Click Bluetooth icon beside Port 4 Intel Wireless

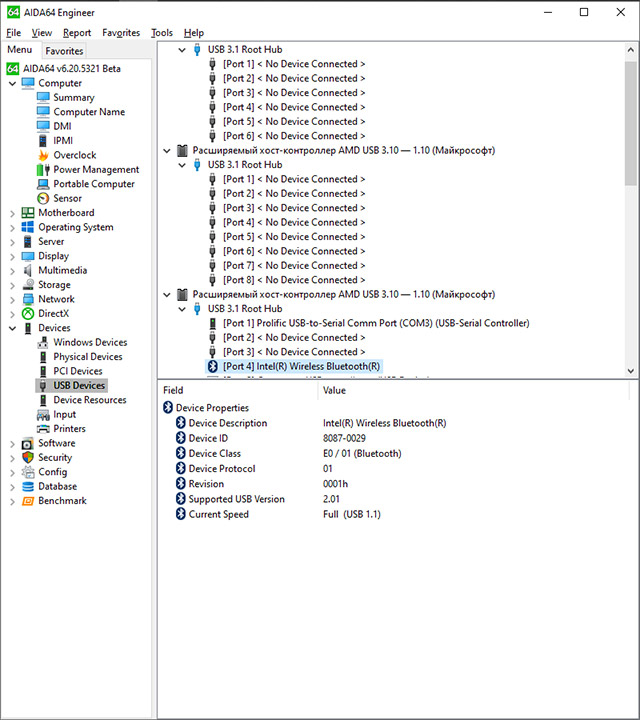(x=213, y=366)
